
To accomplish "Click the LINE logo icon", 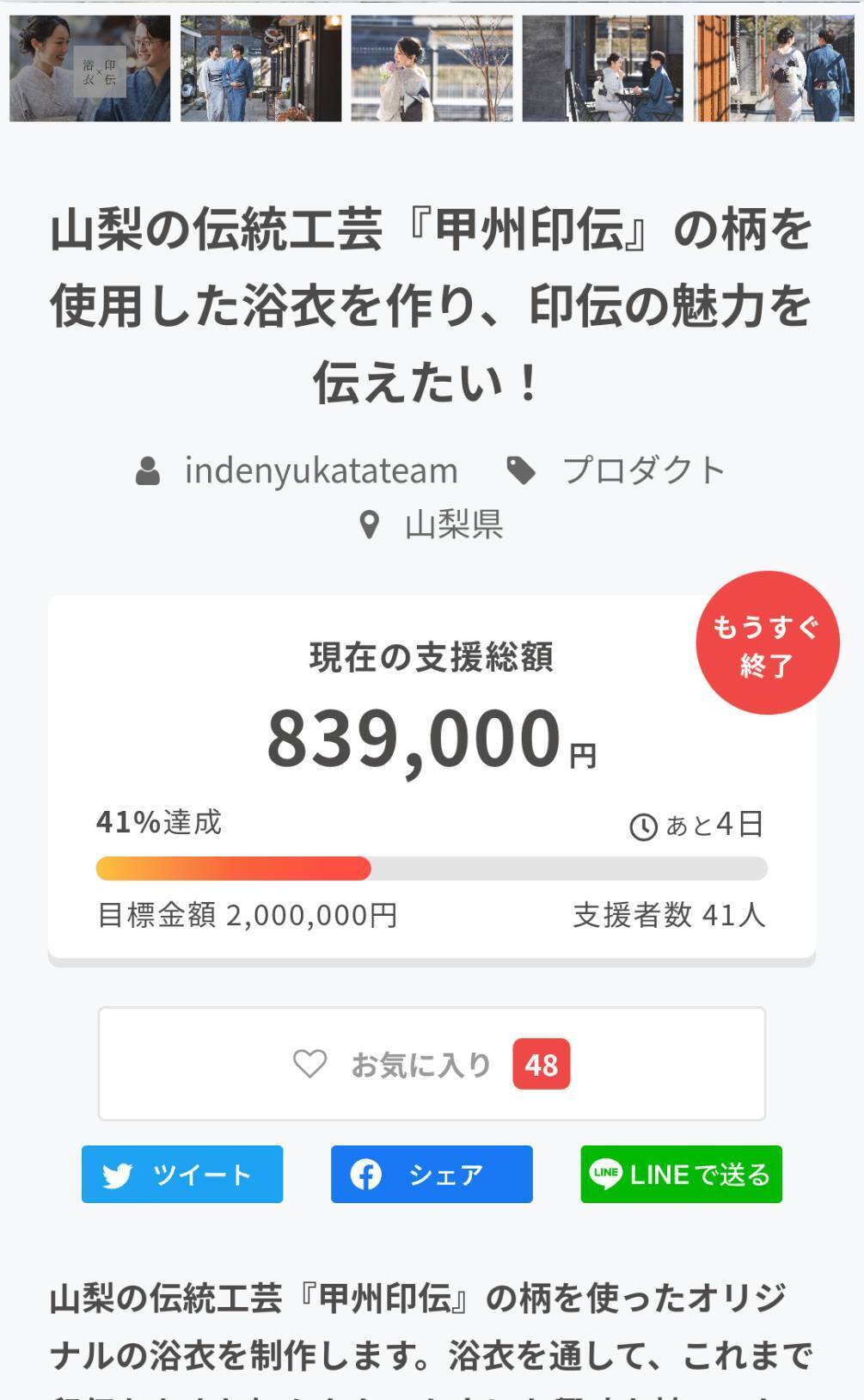I will tap(605, 1174).
